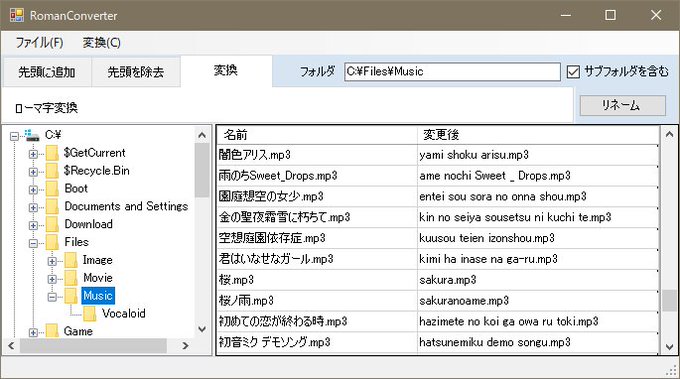Viewport: 680px width, 379px height.
Task: Select the row 園庭想空の女少.mp3
Action: pos(437,196)
